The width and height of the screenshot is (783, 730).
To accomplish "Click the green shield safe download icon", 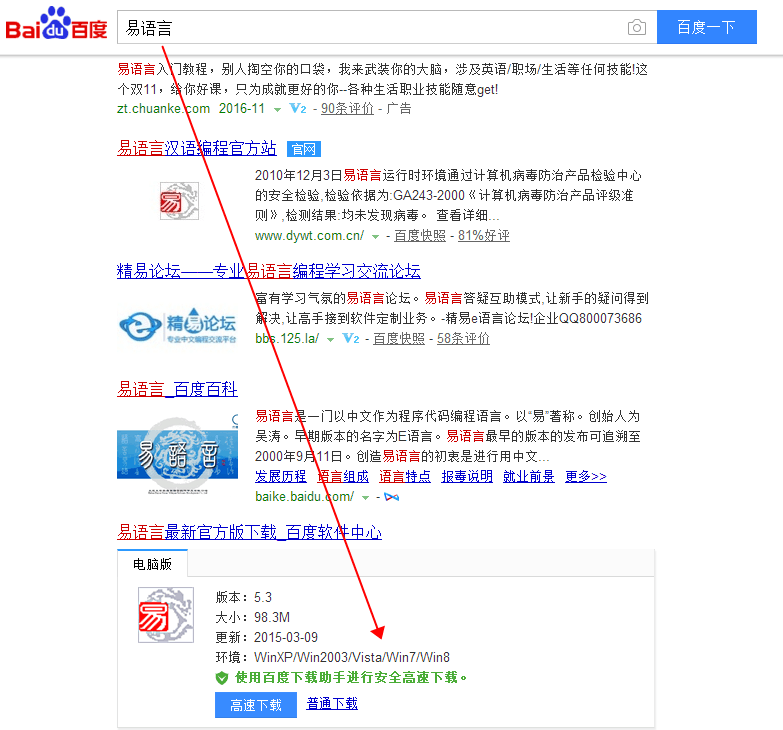I will click(x=222, y=678).
